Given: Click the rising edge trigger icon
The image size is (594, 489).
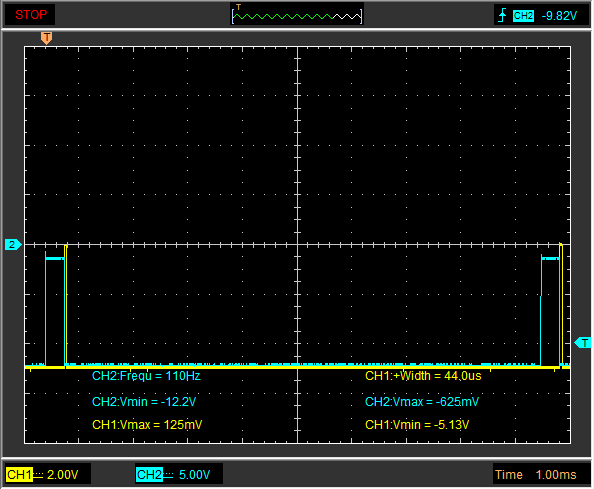Looking at the screenshot, I should 502,16.
